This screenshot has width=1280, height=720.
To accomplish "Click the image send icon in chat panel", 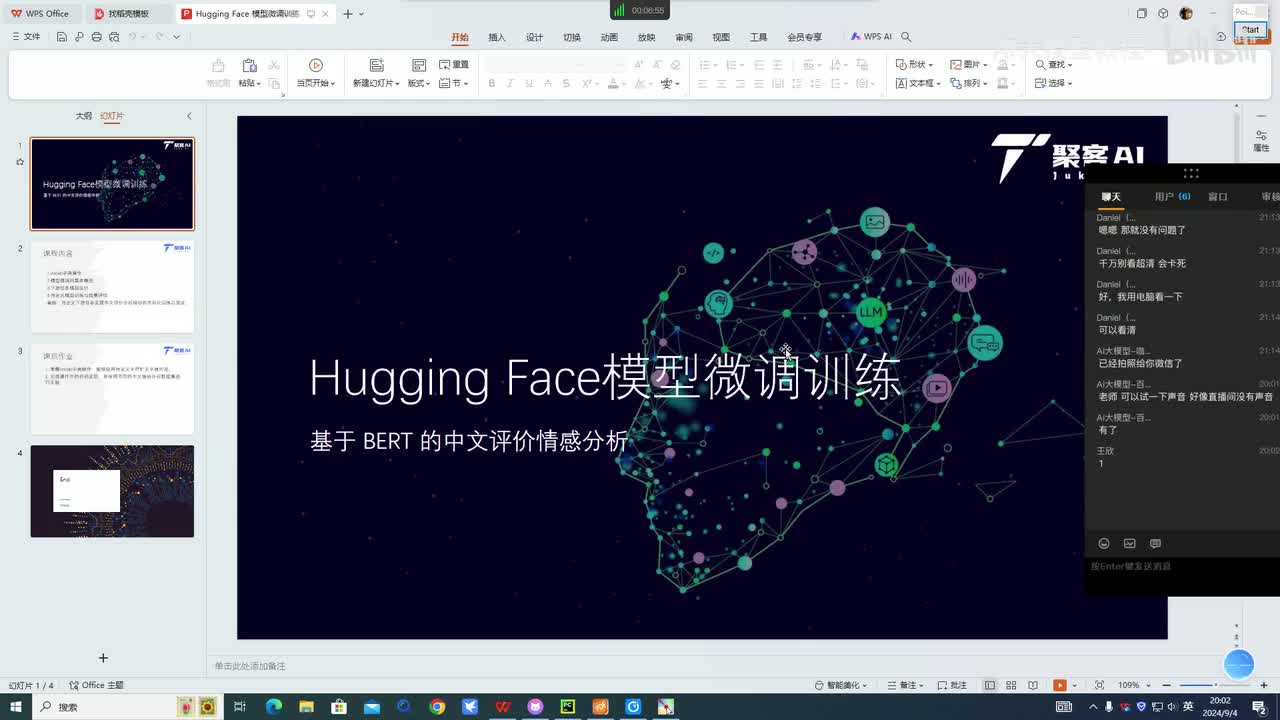I will coord(1130,544).
